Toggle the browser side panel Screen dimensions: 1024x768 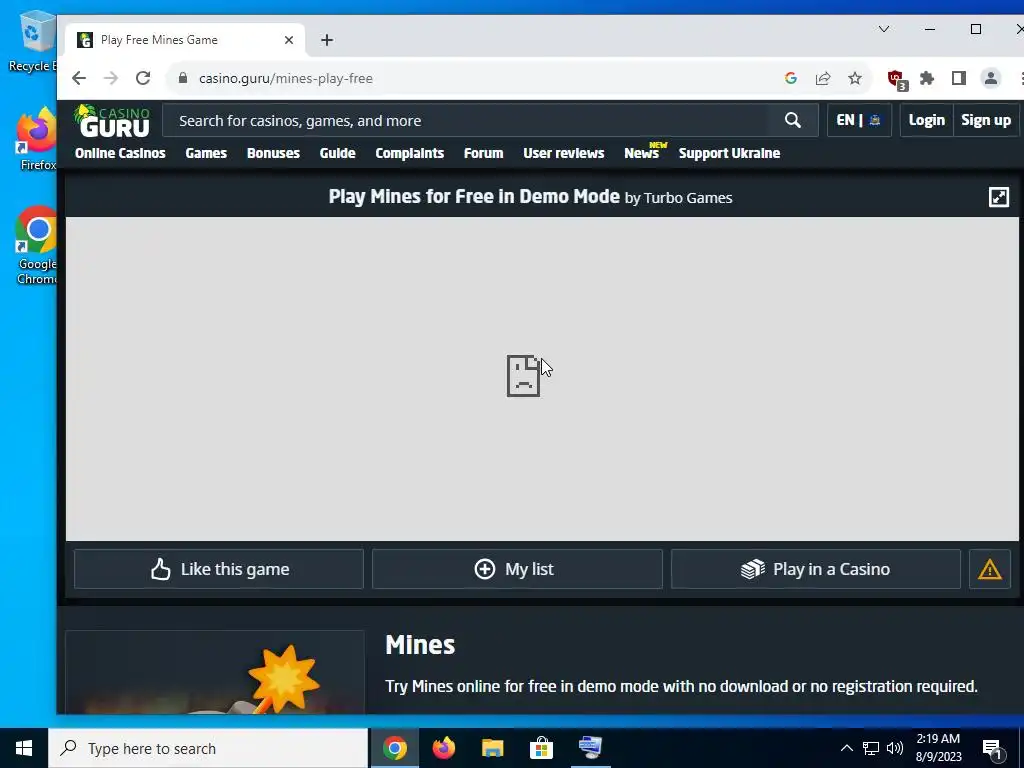[x=959, y=78]
